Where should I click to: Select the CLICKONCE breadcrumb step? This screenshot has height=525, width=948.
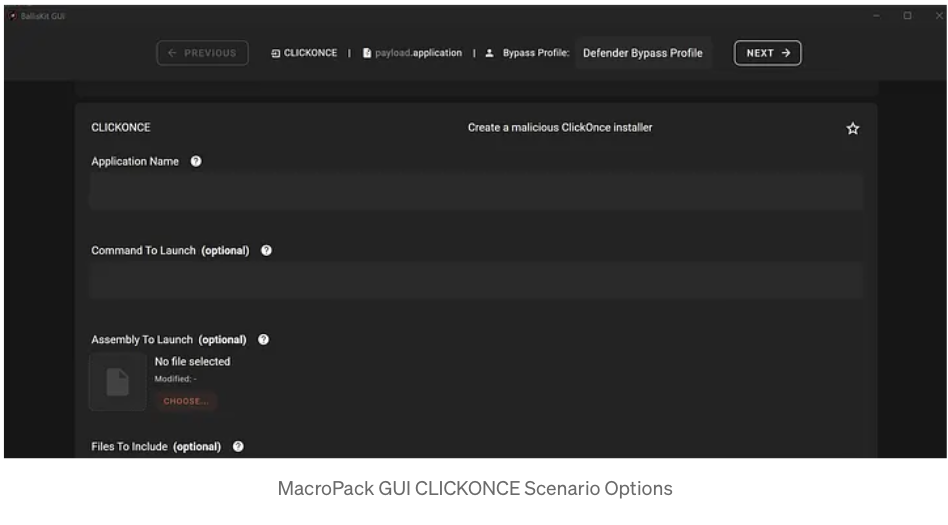coord(304,53)
